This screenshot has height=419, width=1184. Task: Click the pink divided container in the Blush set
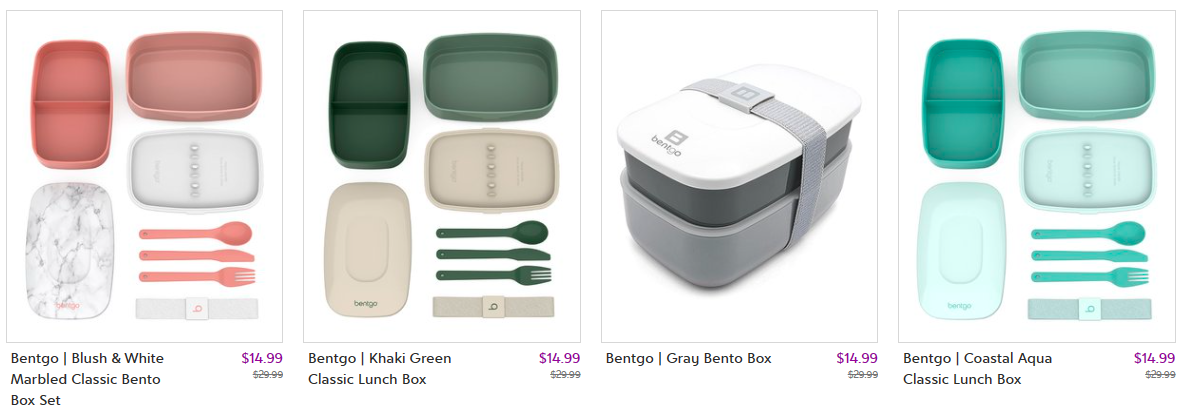pos(72,104)
